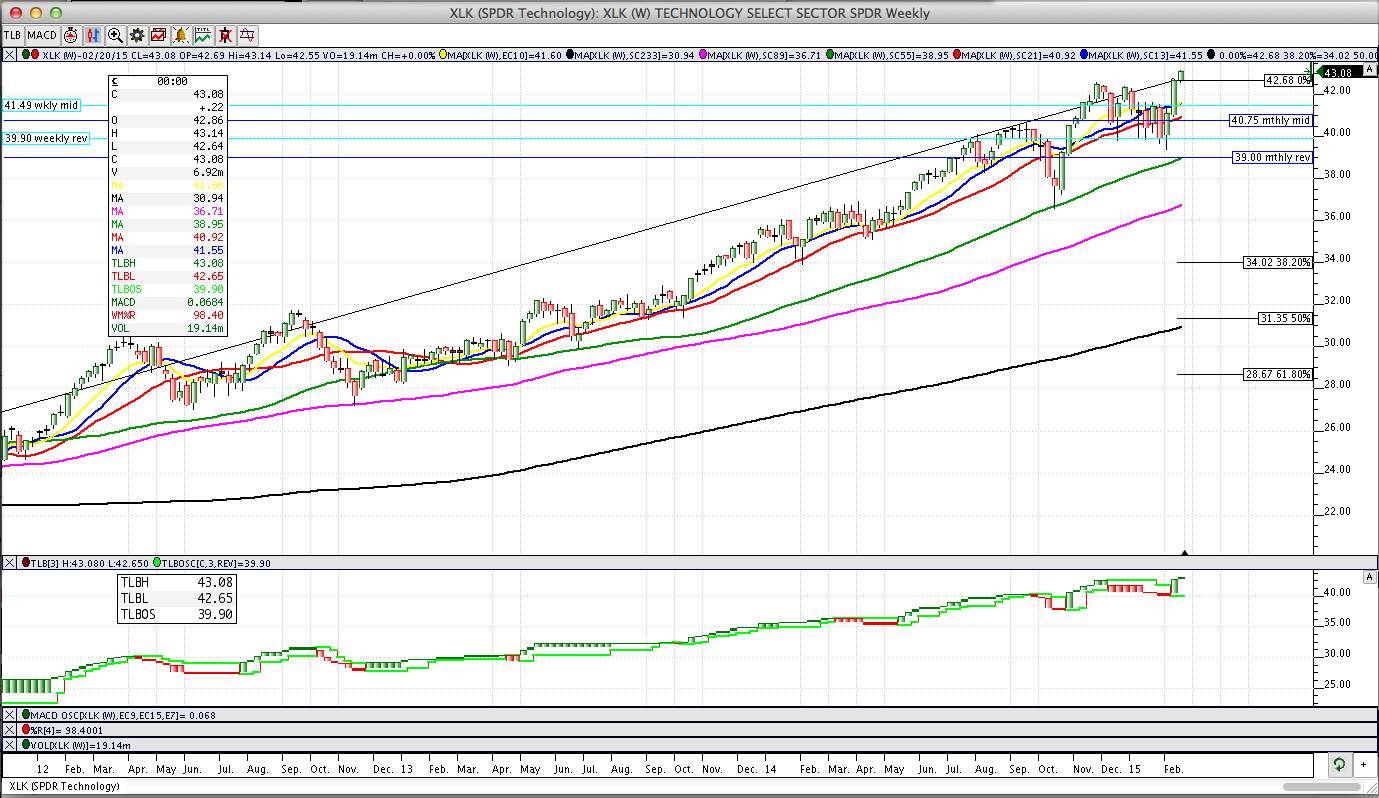The height and width of the screenshot is (798, 1379).
Task: Close the VOL pane
Action: click(9, 745)
